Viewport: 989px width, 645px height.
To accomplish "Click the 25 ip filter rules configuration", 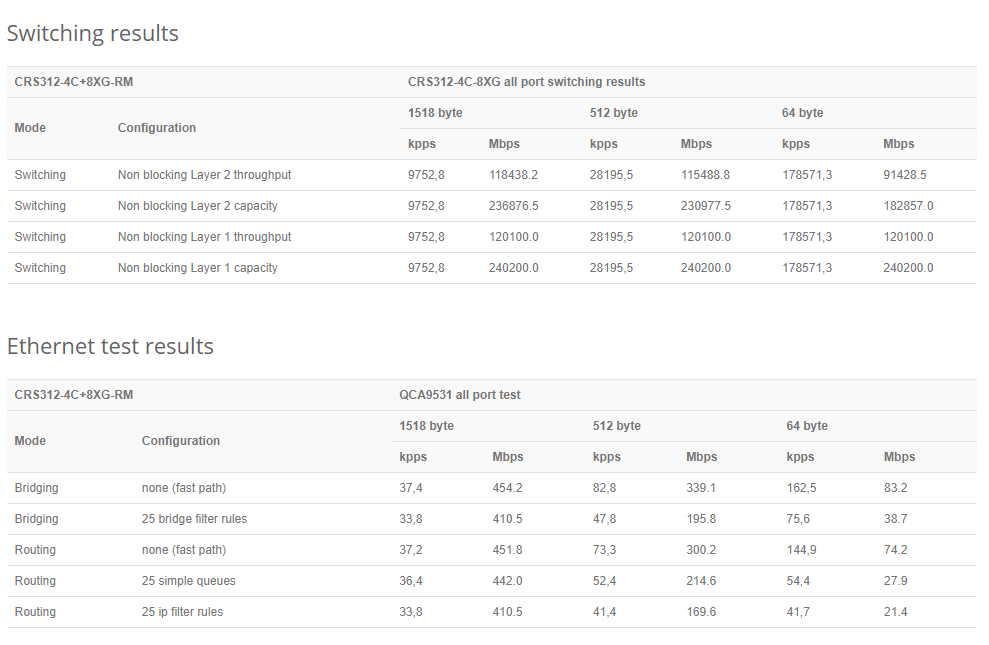I will point(182,612).
